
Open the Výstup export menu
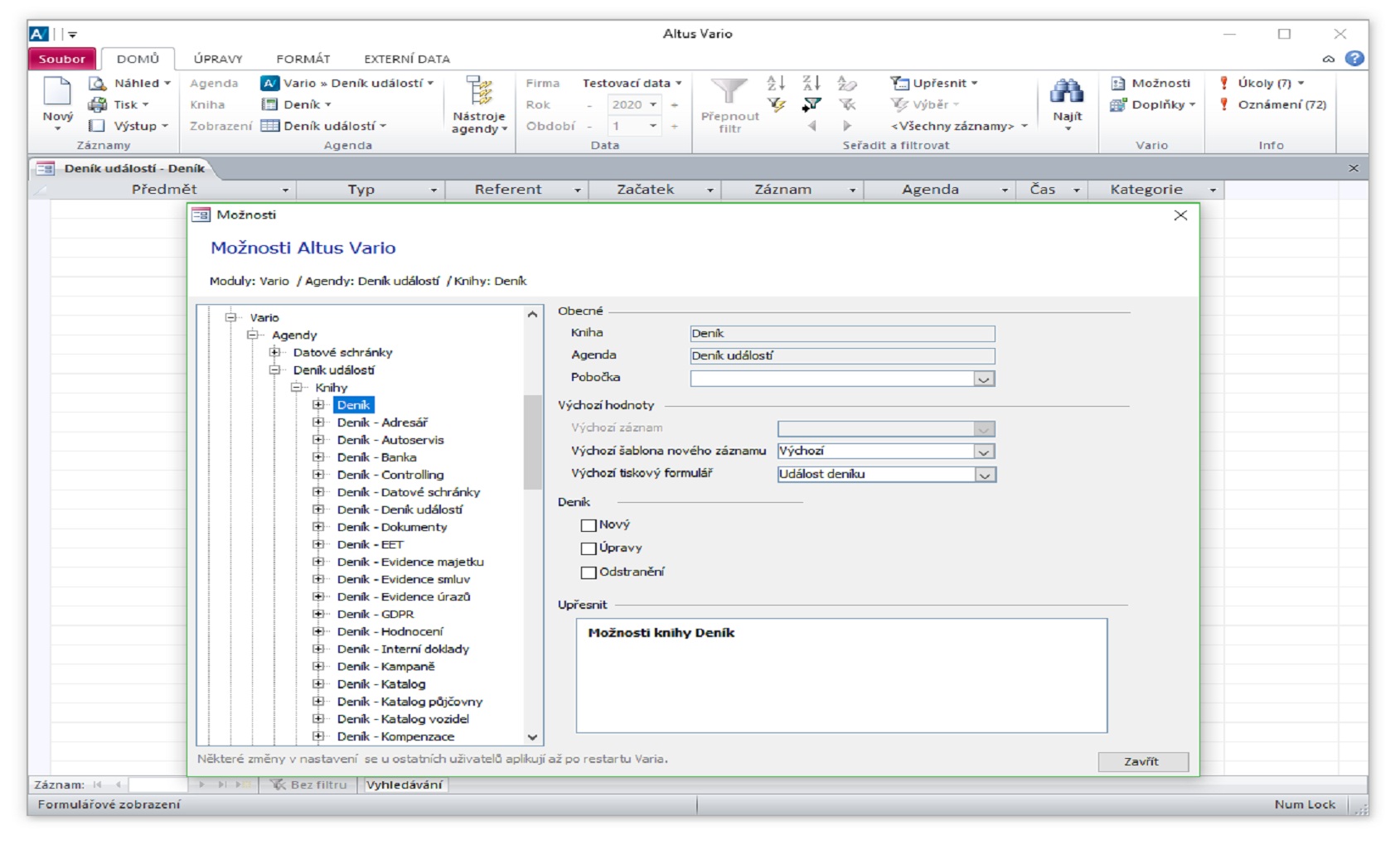[x=128, y=126]
